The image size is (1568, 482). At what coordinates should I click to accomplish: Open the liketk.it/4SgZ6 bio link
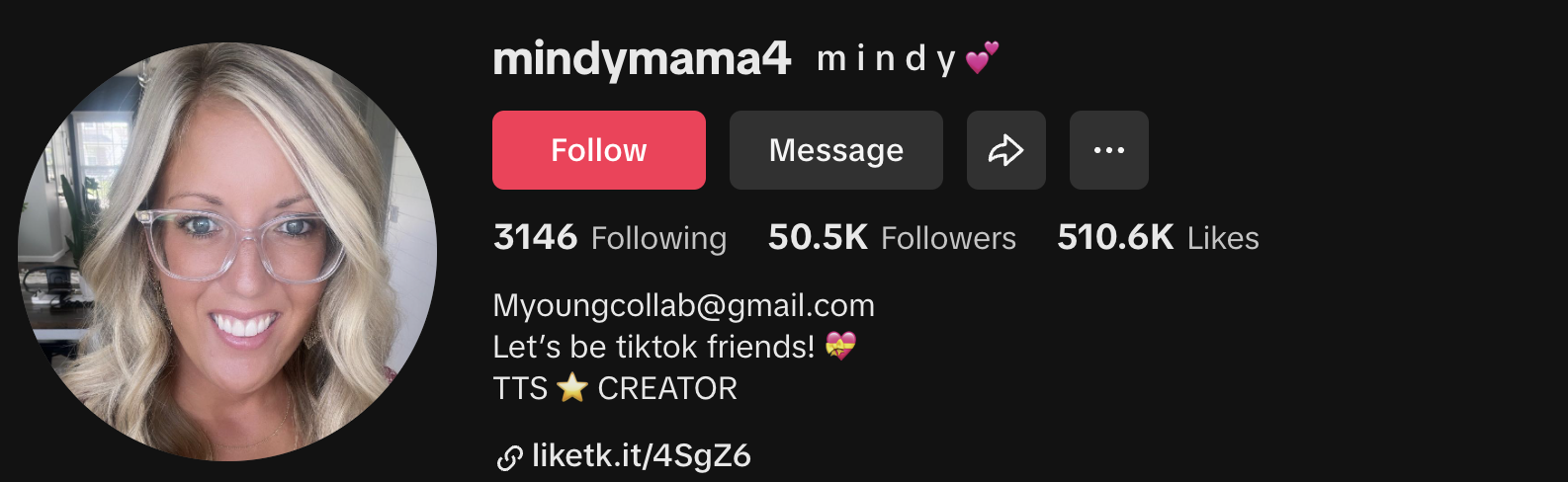coord(642,455)
